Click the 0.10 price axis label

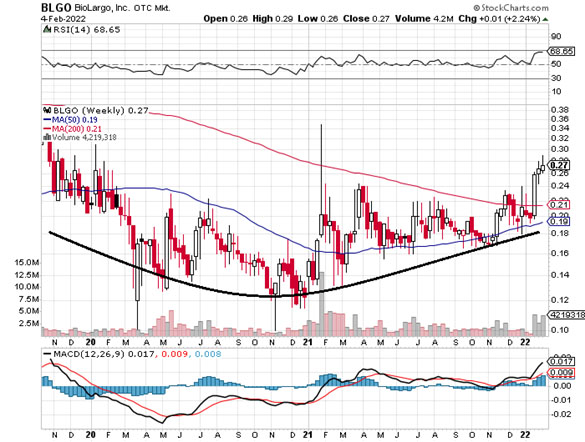[559, 330]
